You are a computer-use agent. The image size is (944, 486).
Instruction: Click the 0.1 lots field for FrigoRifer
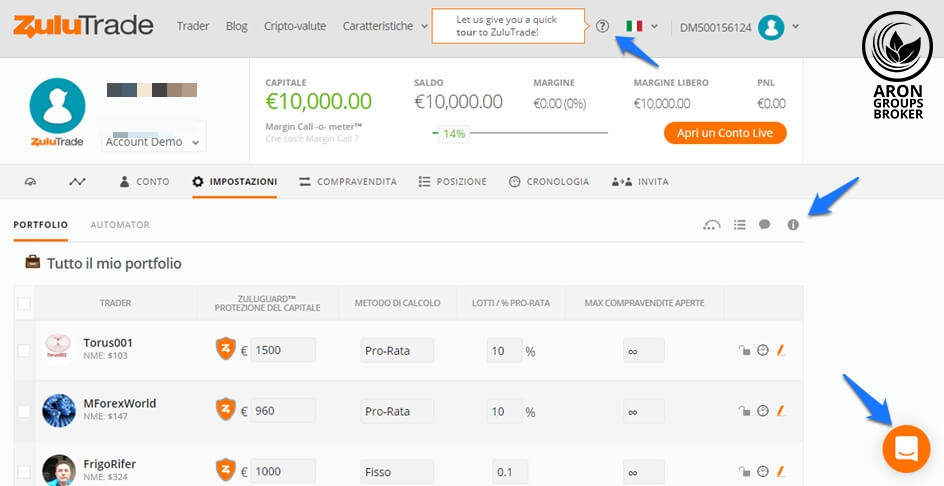(510, 472)
